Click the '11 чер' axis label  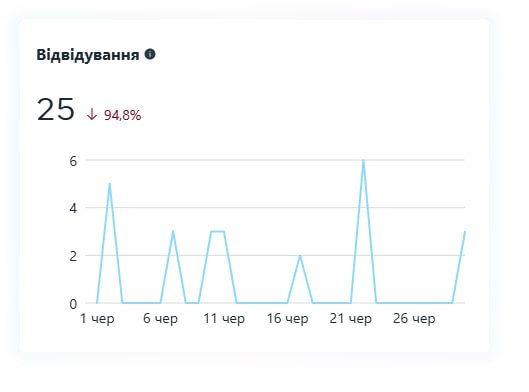pos(224,318)
